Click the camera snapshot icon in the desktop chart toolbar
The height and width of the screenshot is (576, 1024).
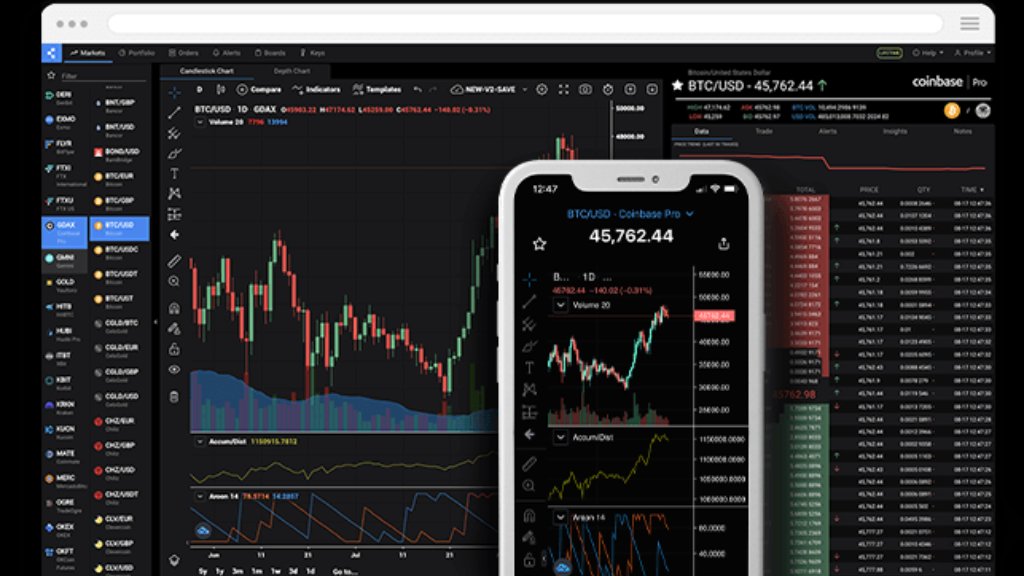(585, 89)
